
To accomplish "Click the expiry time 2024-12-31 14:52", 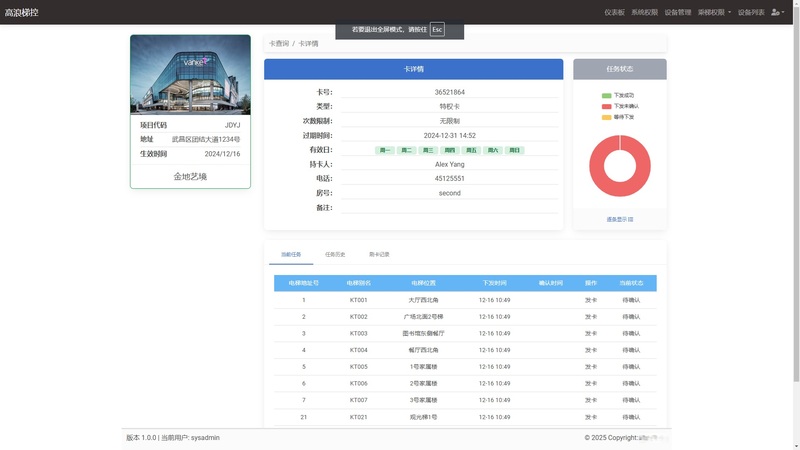I will tap(449, 136).
